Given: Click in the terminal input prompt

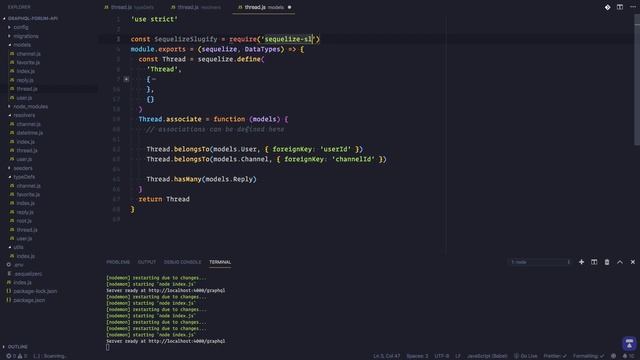Looking at the screenshot, I should coord(107,347).
